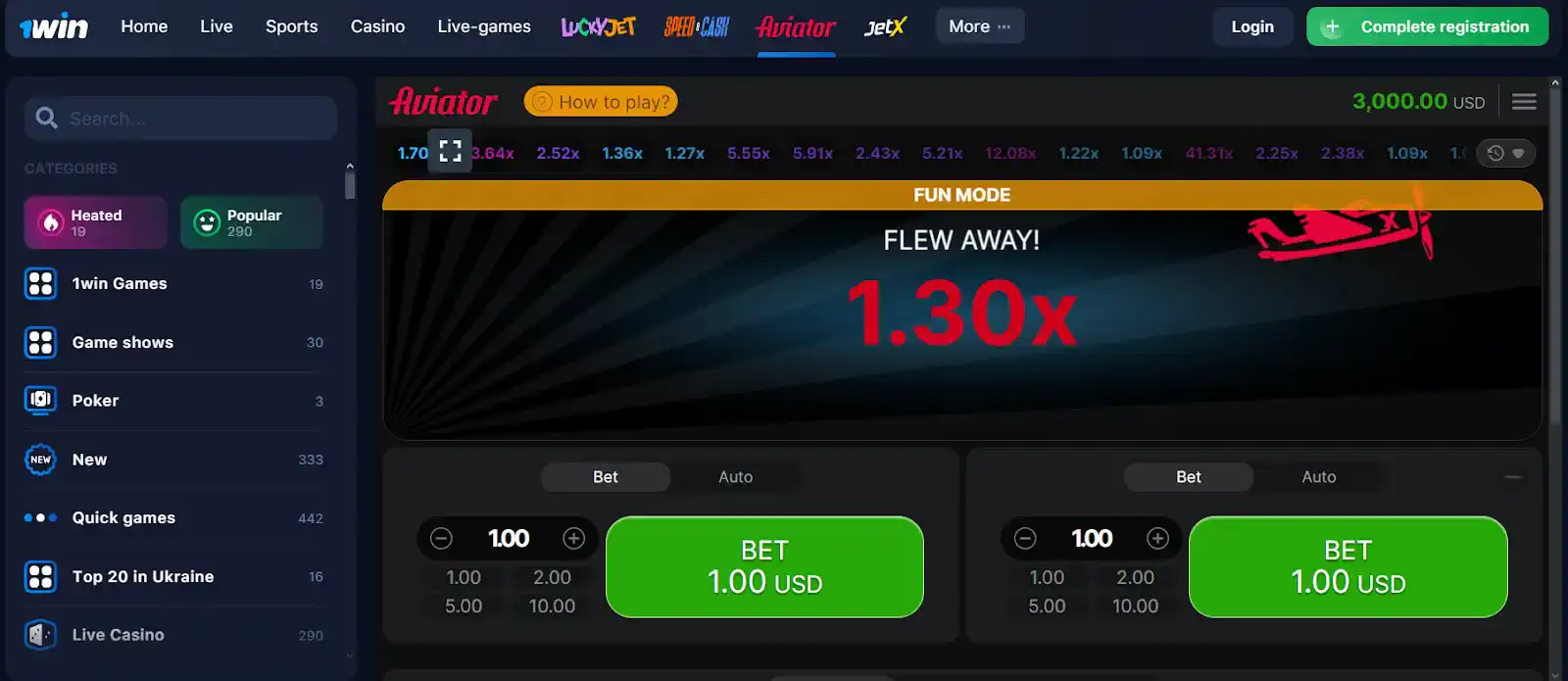
Task: Select Bet mode in right panel
Action: (1189, 477)
